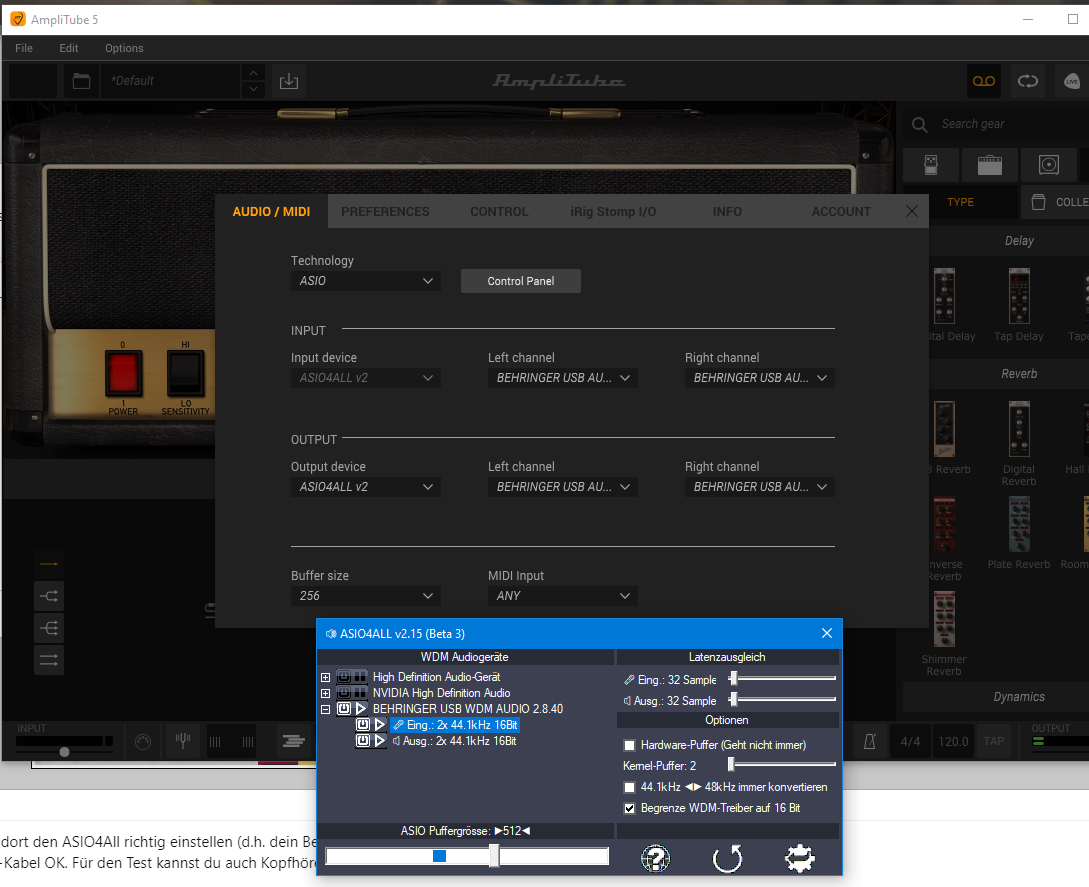Open the Input Left channel dropdown

point(563,379)
